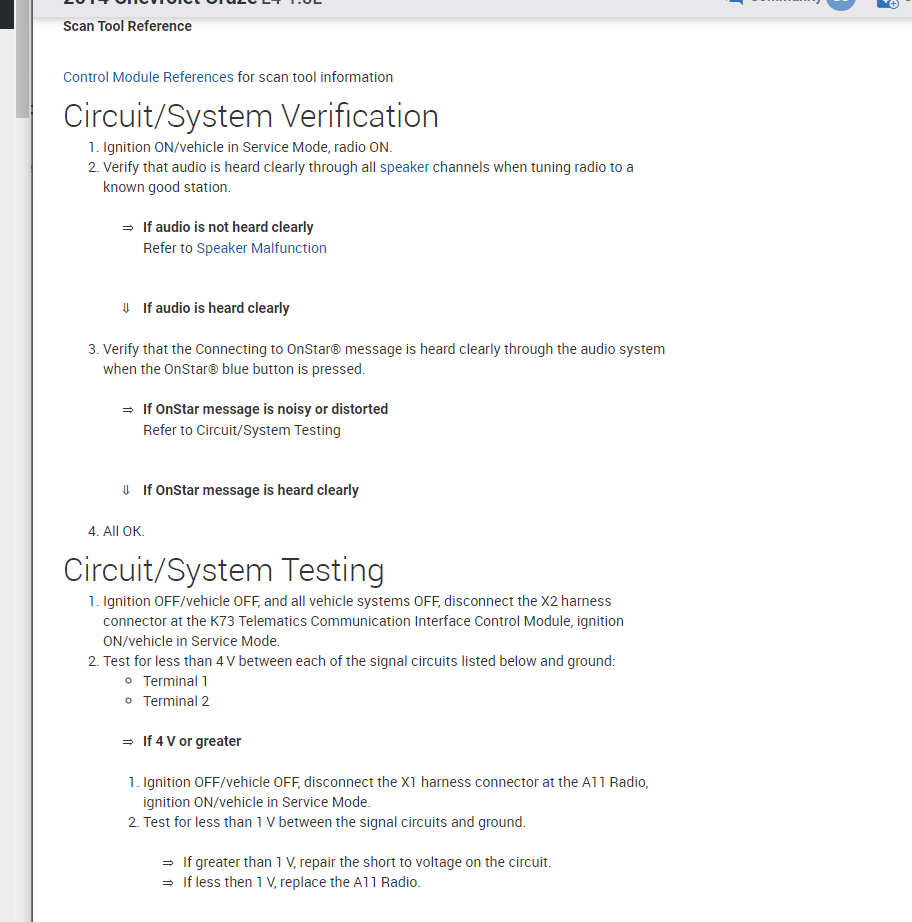Click 'Test for less than 1 V' step text

coord(334,822)
